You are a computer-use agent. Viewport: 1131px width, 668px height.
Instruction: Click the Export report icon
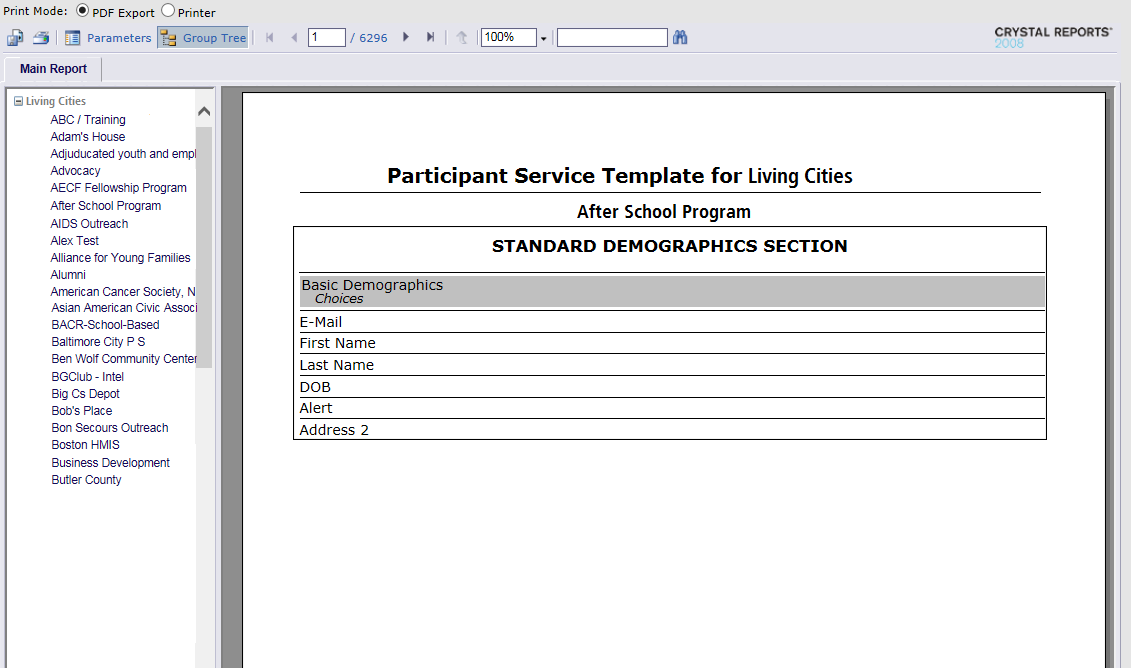tap(15, 38)
